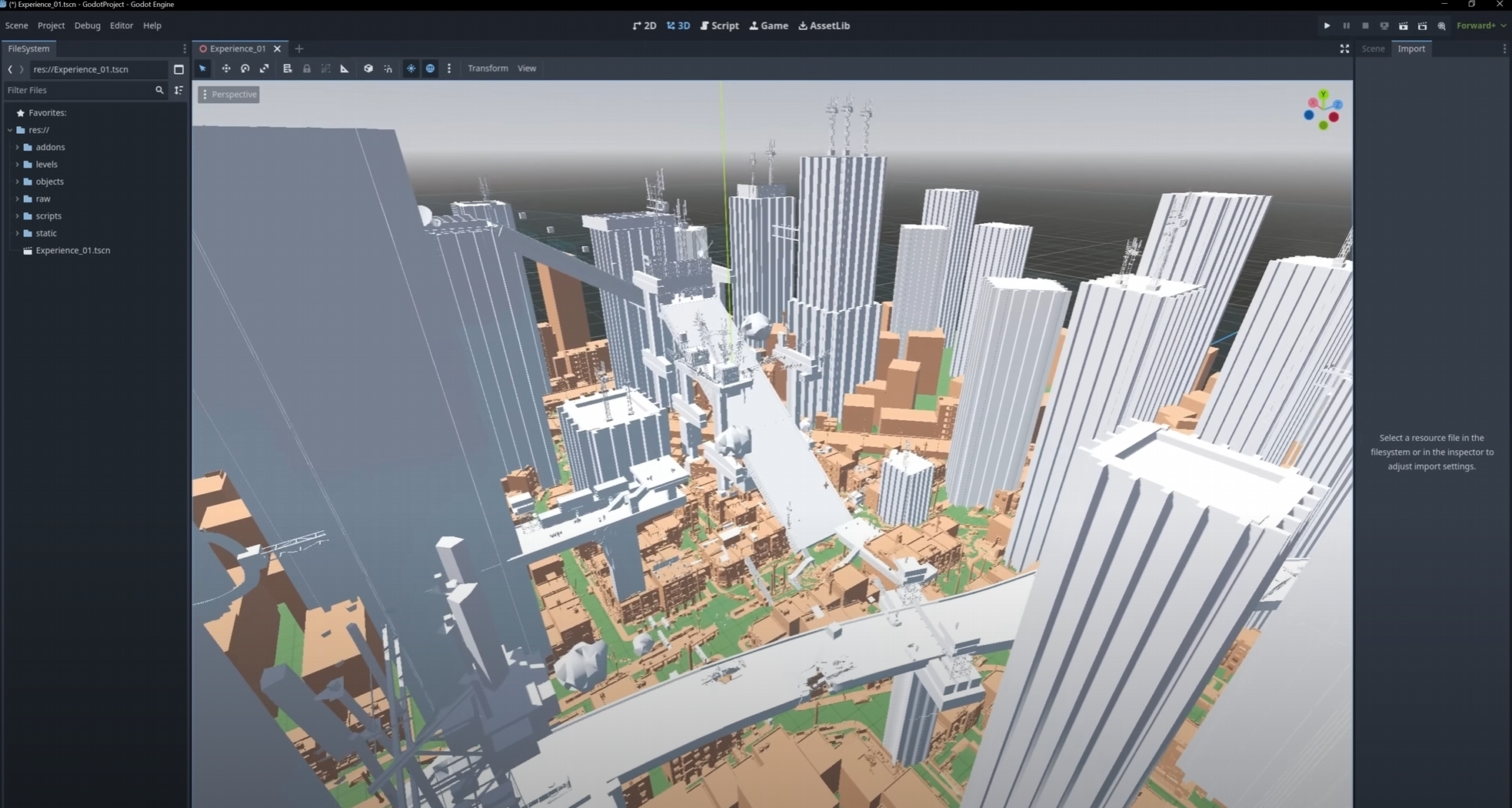Align view to Z axis on gizmo
This screenshot has height=808, width=1512.
pos(1337,105)
